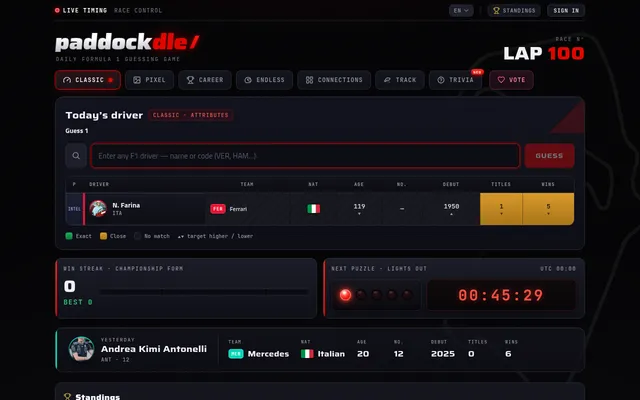Image resolution: width=640 pixels, height=400 pixels.
Task: Click the lit red start light
Action: tap(345, 295)
